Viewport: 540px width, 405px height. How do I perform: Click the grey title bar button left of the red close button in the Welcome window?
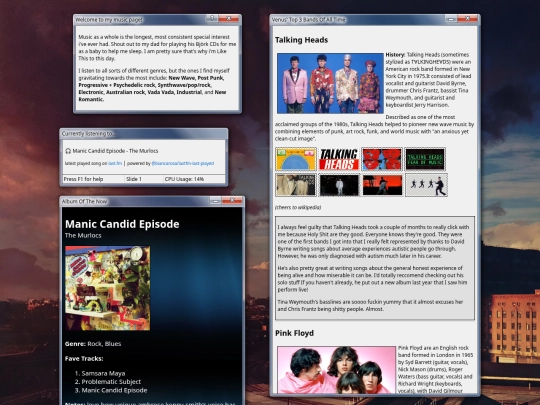[x=212, y=18]
